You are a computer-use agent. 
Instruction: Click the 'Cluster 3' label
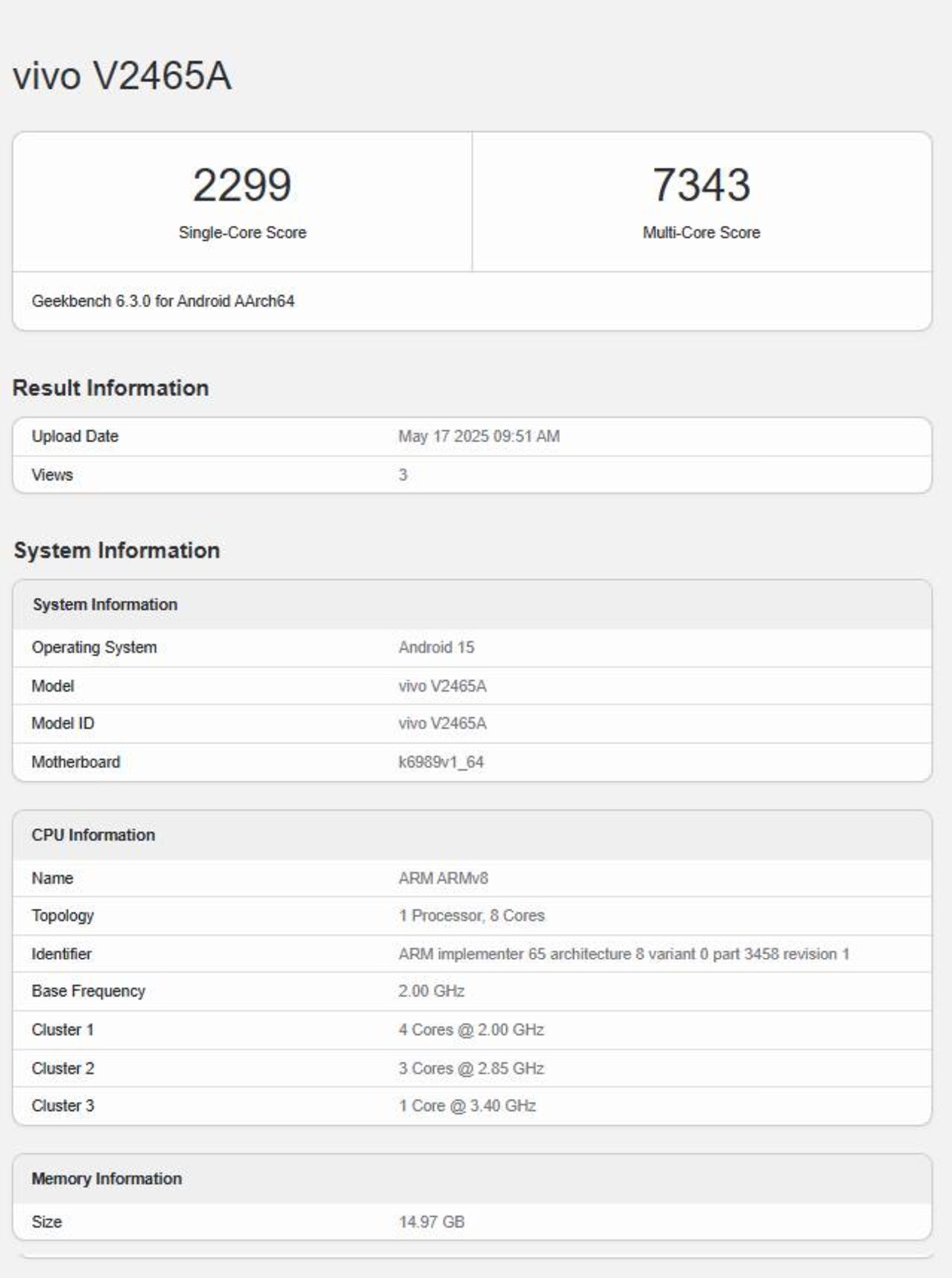63,1105
